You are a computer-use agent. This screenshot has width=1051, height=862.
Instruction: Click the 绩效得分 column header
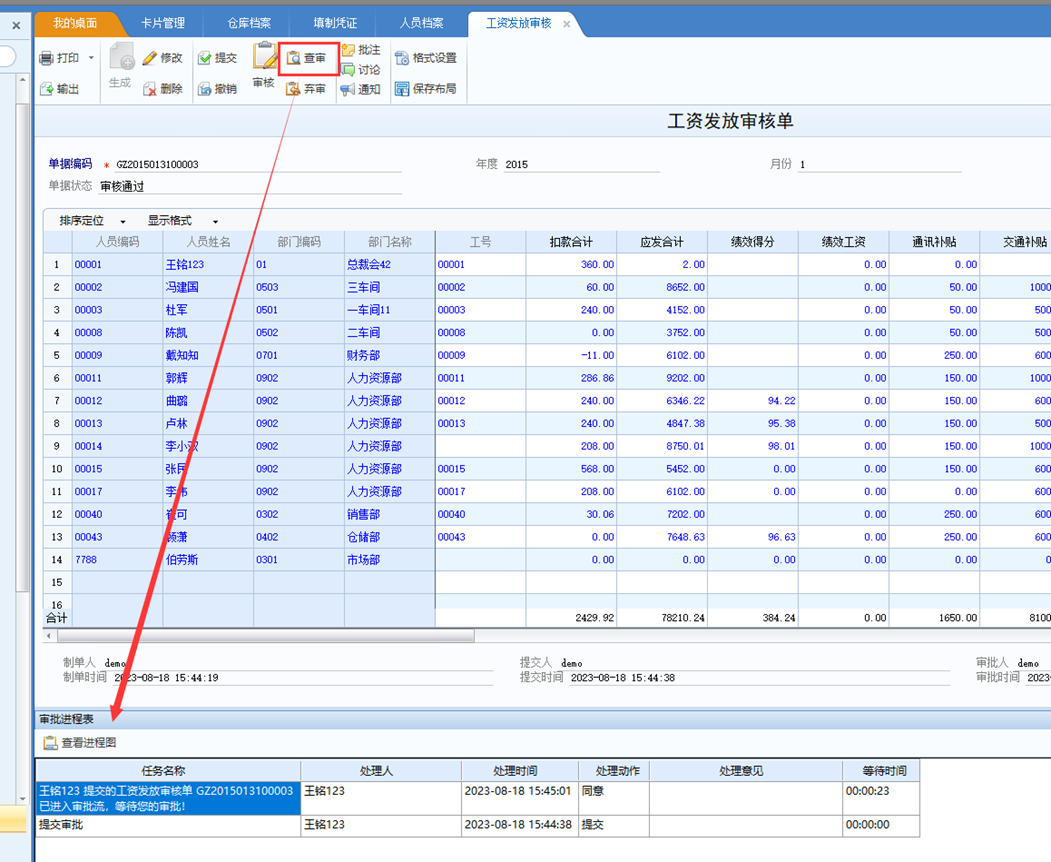coord(753,242)
